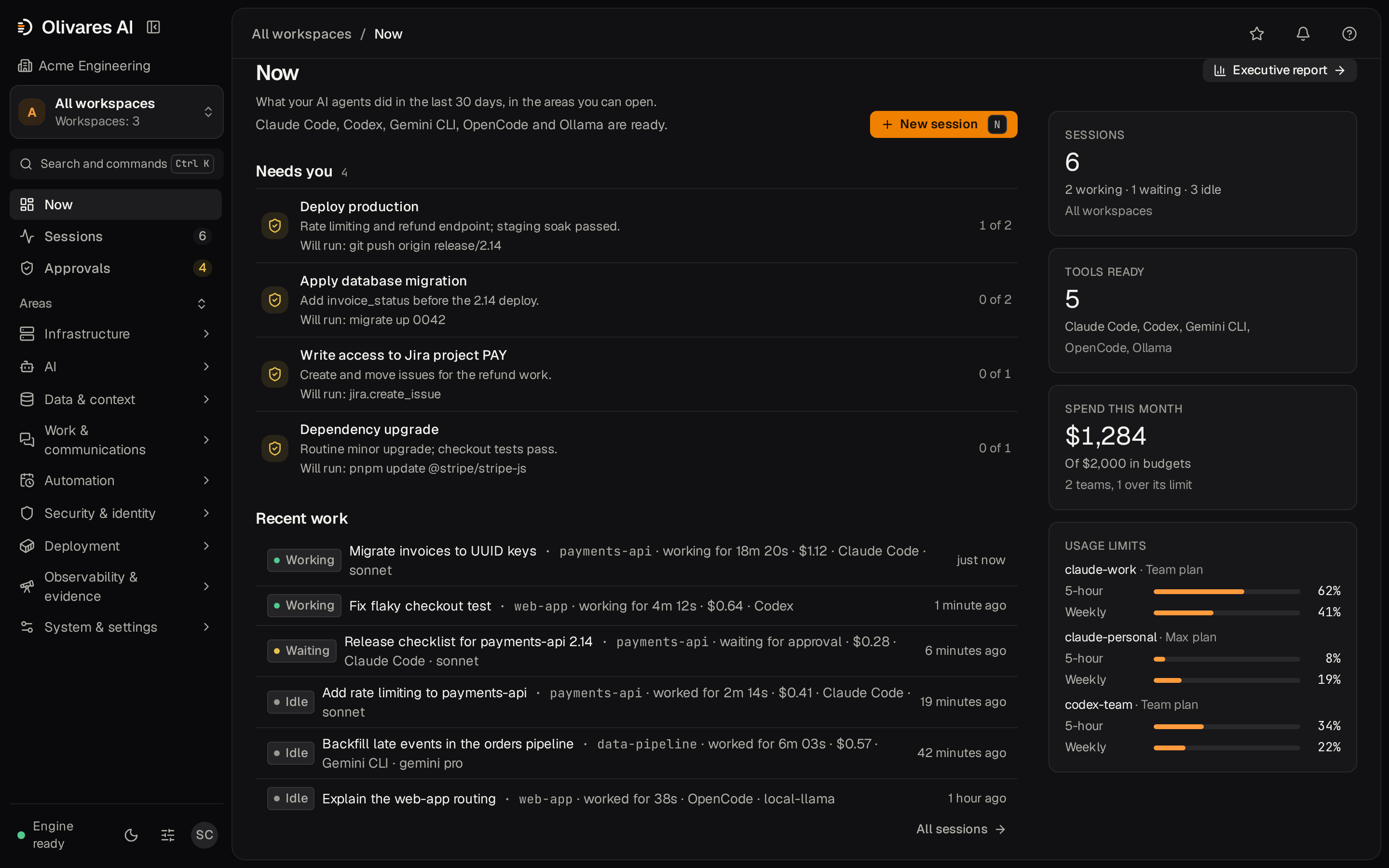Click the favorite star icon
1389x868 pixels.
tap(1256, 34)
